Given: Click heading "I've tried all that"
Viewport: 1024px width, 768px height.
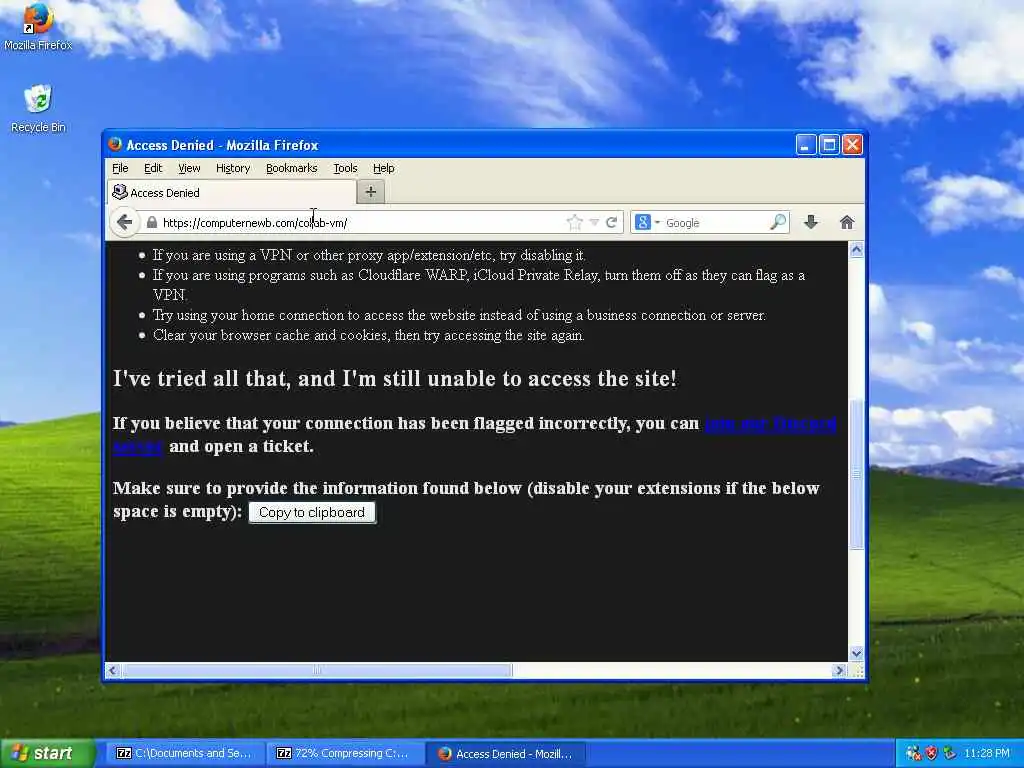Looking at the screenshot, I should (x=394, y=379).
